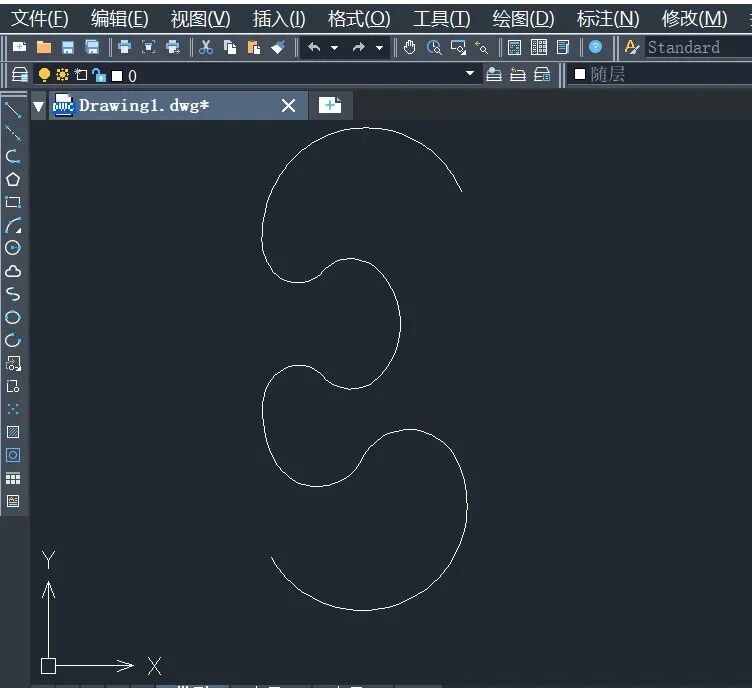Open the 随层 color dropdown
Image resolution: width=752 pixels, height=688 pixels.
pos(660,74)
